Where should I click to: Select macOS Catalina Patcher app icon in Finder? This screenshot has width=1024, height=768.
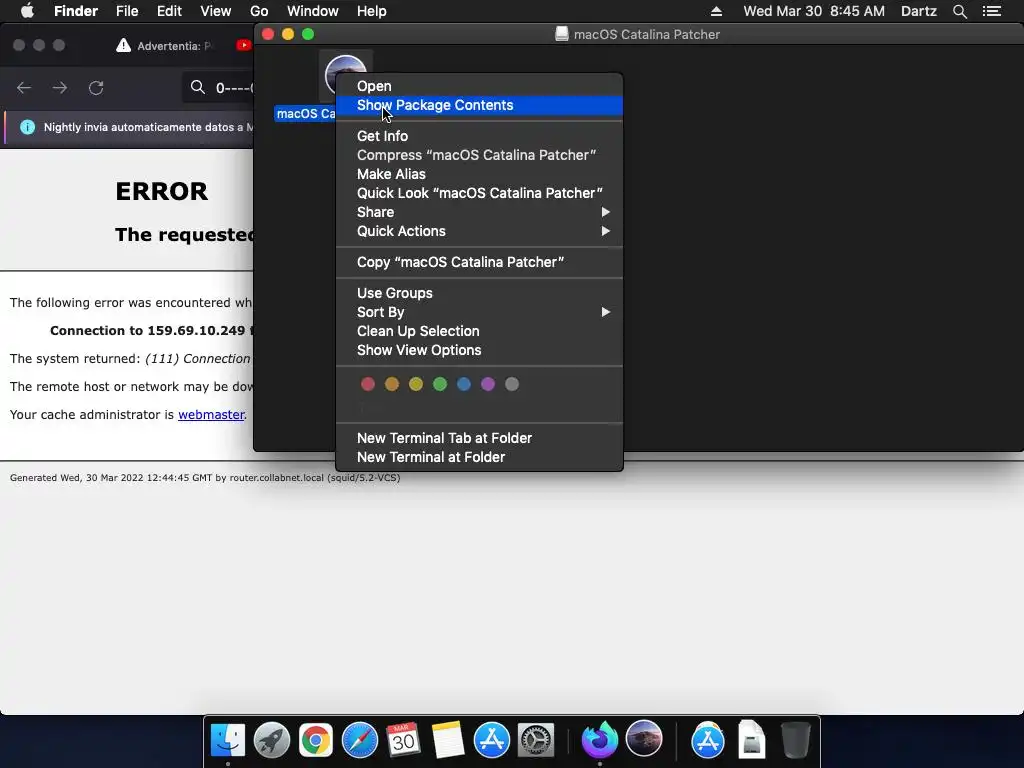pos(345,75)
